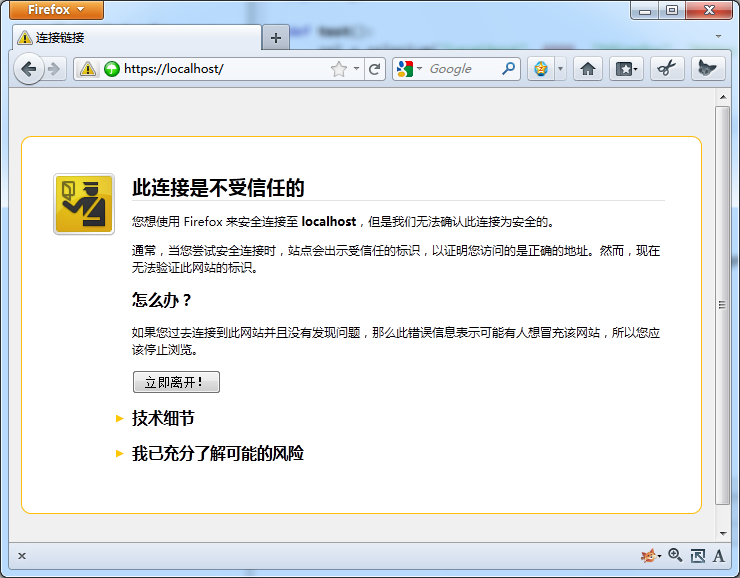Minimize the Firefox window
The image size is (740, 578).
point(645,10)
